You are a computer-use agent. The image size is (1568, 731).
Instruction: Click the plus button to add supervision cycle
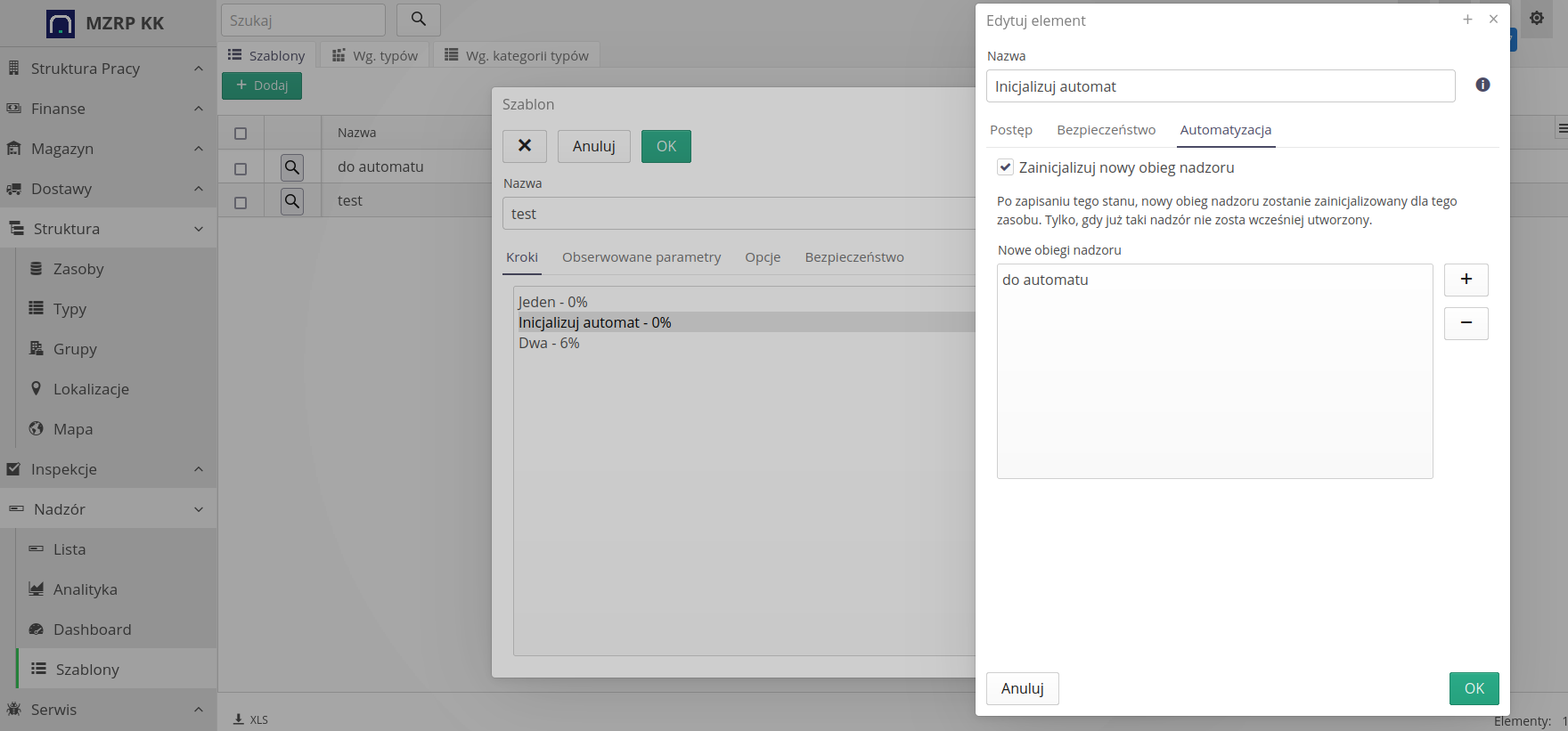pos(1466,280)
